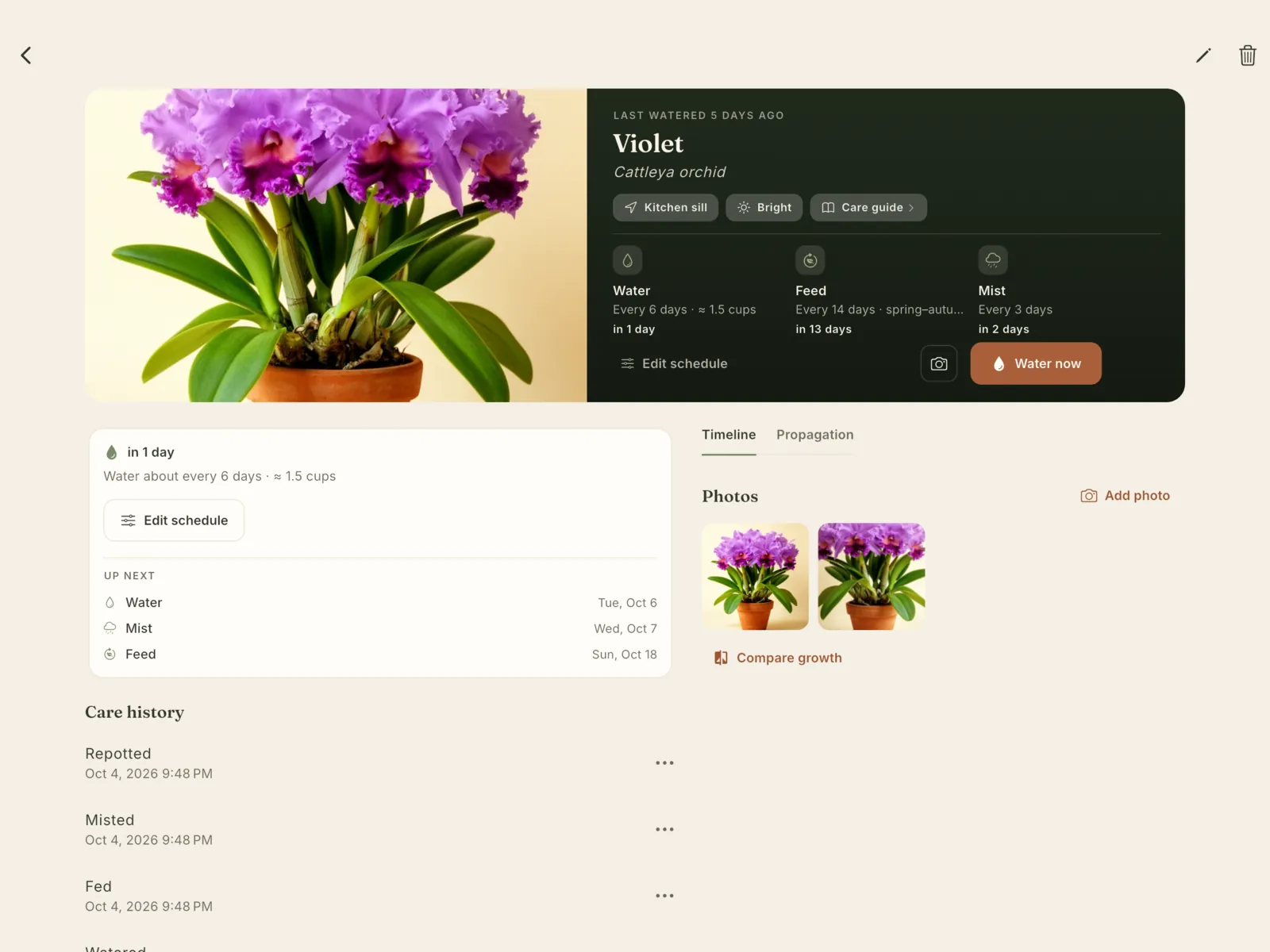This screenshot has width=1270, height=952.
Task: Click Add photo link
Action: coord(1125,496)
